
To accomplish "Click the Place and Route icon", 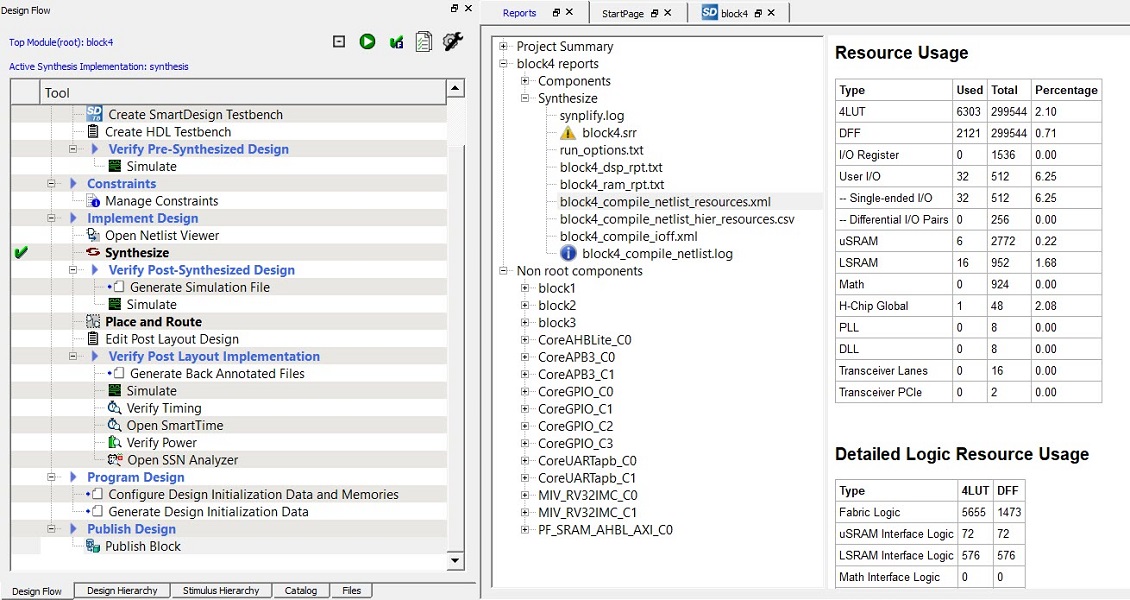I will (94, 322).
